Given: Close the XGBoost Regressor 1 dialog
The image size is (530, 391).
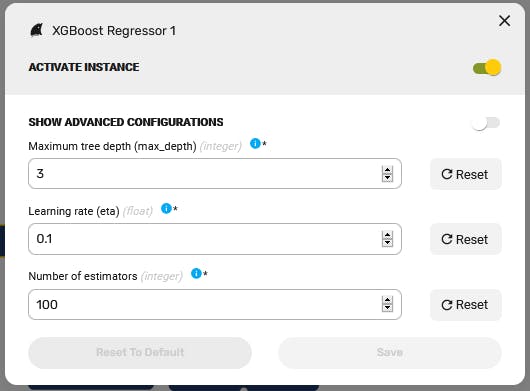Looking at the screenshot, I should tap(504, 21).
